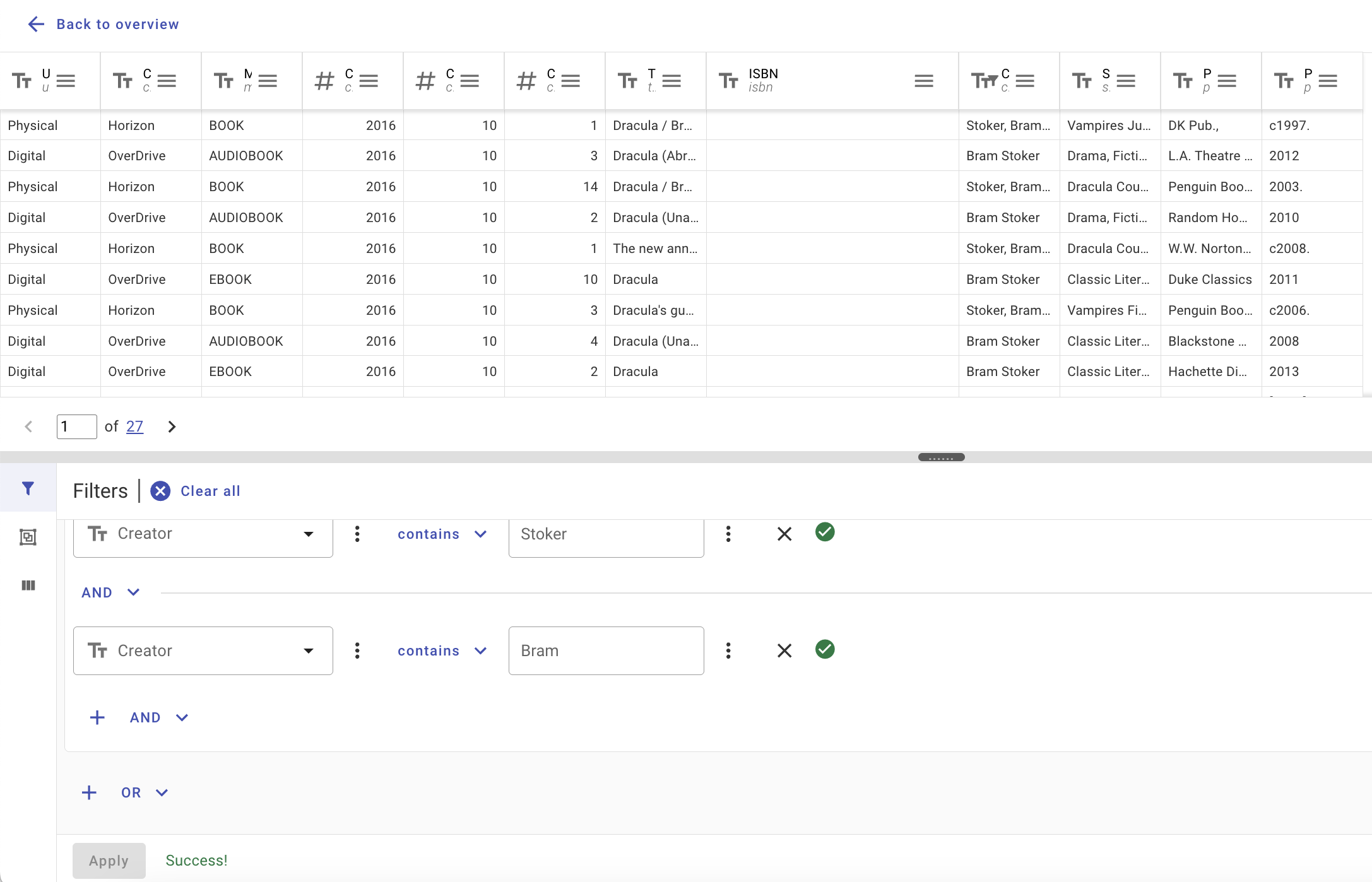The image size is (1372, 882).
Task: Open the Filters funnel sidebar icon
Action: (x=28, y=488)
